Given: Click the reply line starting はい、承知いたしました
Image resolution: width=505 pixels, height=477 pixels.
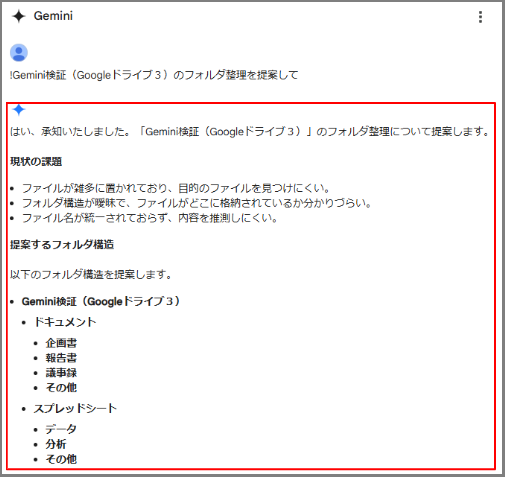Looking at the screenshot, I should tap(249, 132).
